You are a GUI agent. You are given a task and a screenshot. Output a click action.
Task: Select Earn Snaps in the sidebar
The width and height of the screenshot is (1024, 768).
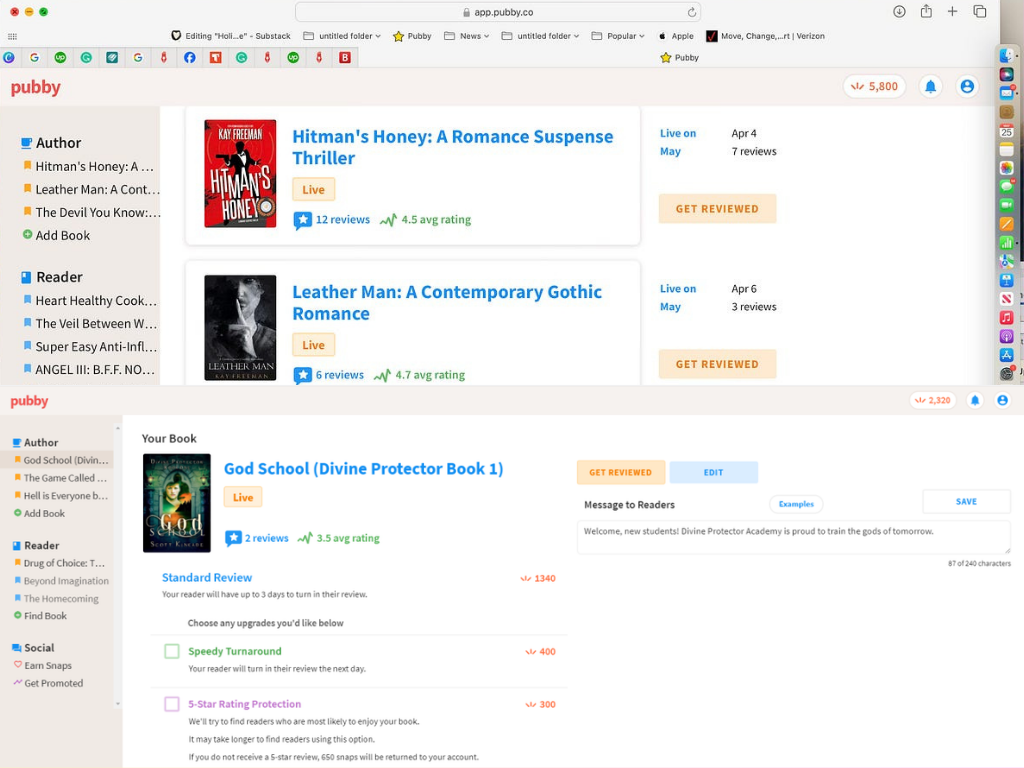(x=47, y=665)
